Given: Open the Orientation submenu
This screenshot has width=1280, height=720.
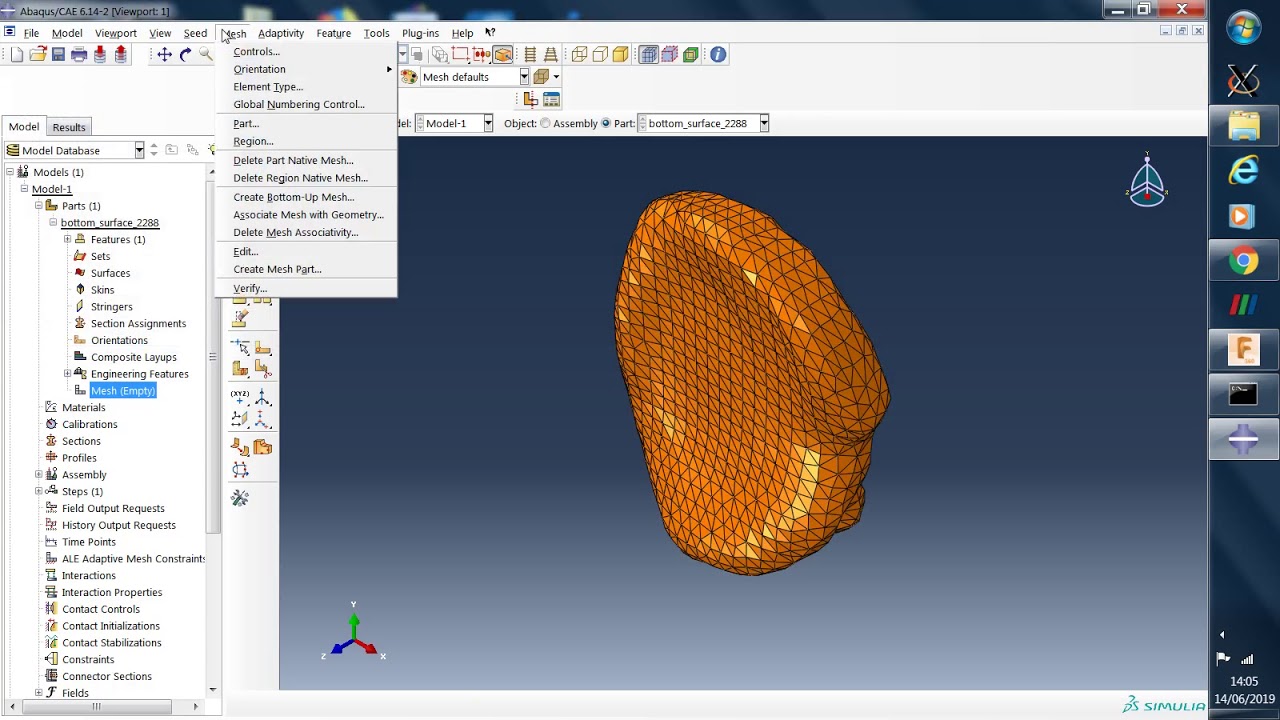Looking at the screenshot, I should pos(306,69).
